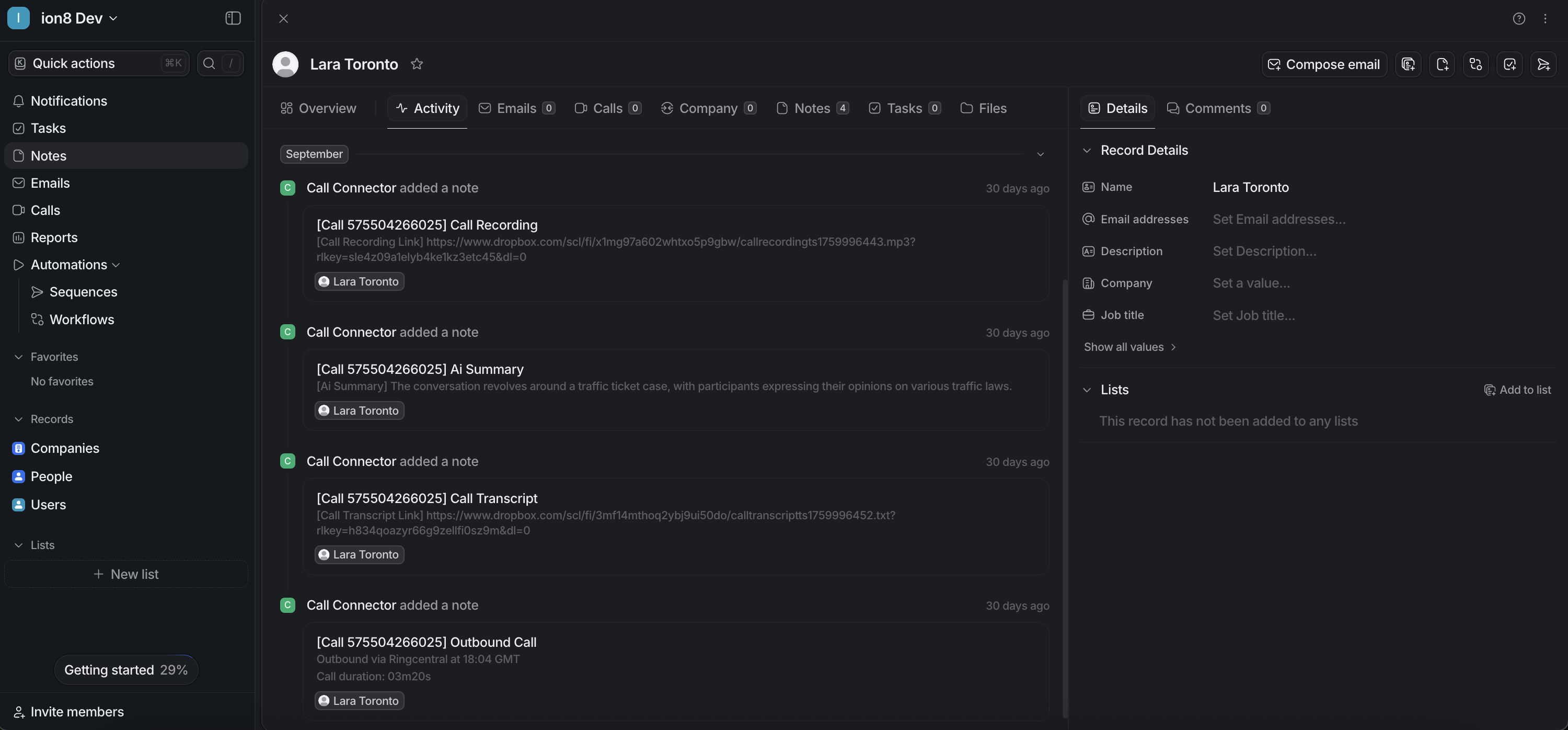1568x730 pixels.
Task: Click the create task icon button
Action: point(1509,64)
